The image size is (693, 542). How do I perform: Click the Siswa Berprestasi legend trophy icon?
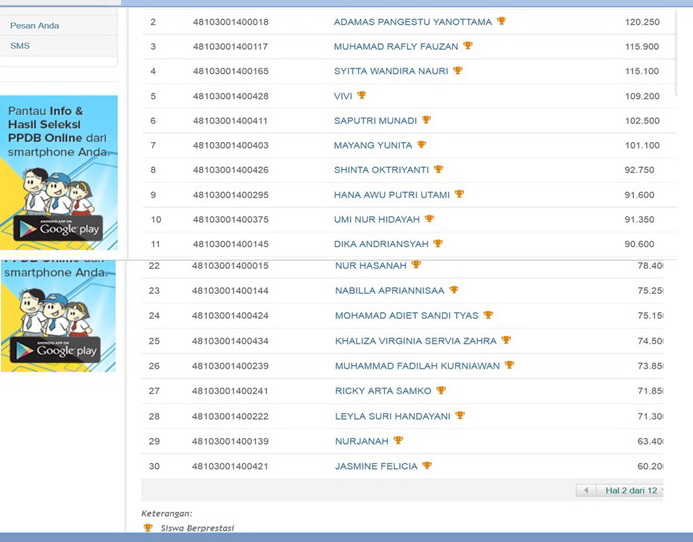point(148,528)
